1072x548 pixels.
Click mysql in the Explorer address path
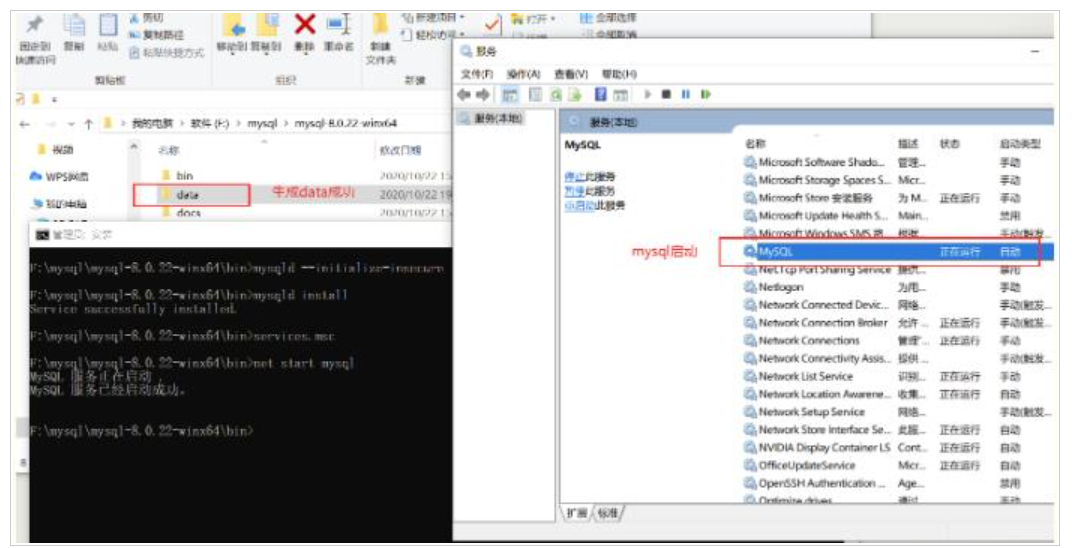coord(262,124)
